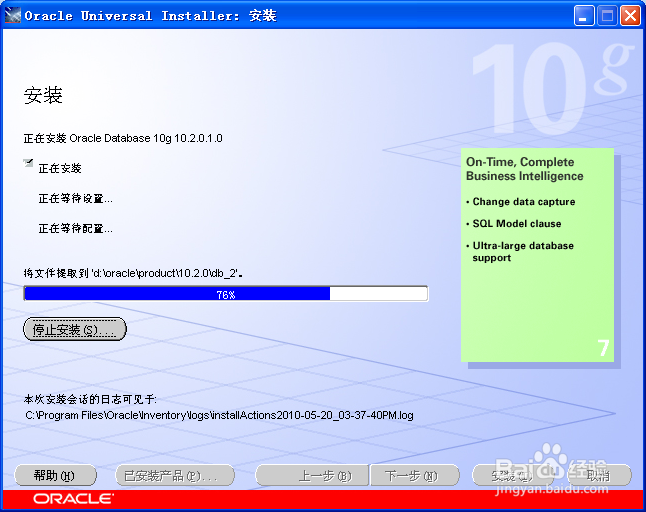Viewport: 646px width, 512px height.
Task: Click the 正在安装 status label
Action: coord(60,168)
